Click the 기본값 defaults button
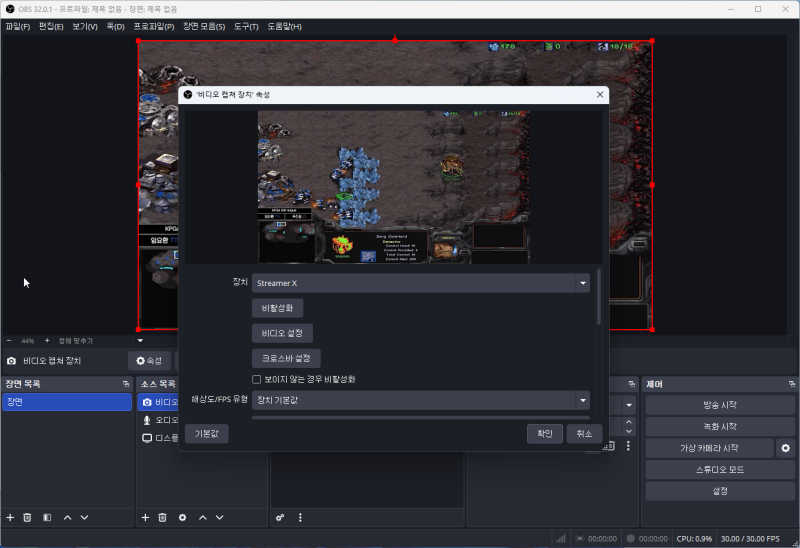The width and height of the screenshot is (800, 548). pos(207,434)
